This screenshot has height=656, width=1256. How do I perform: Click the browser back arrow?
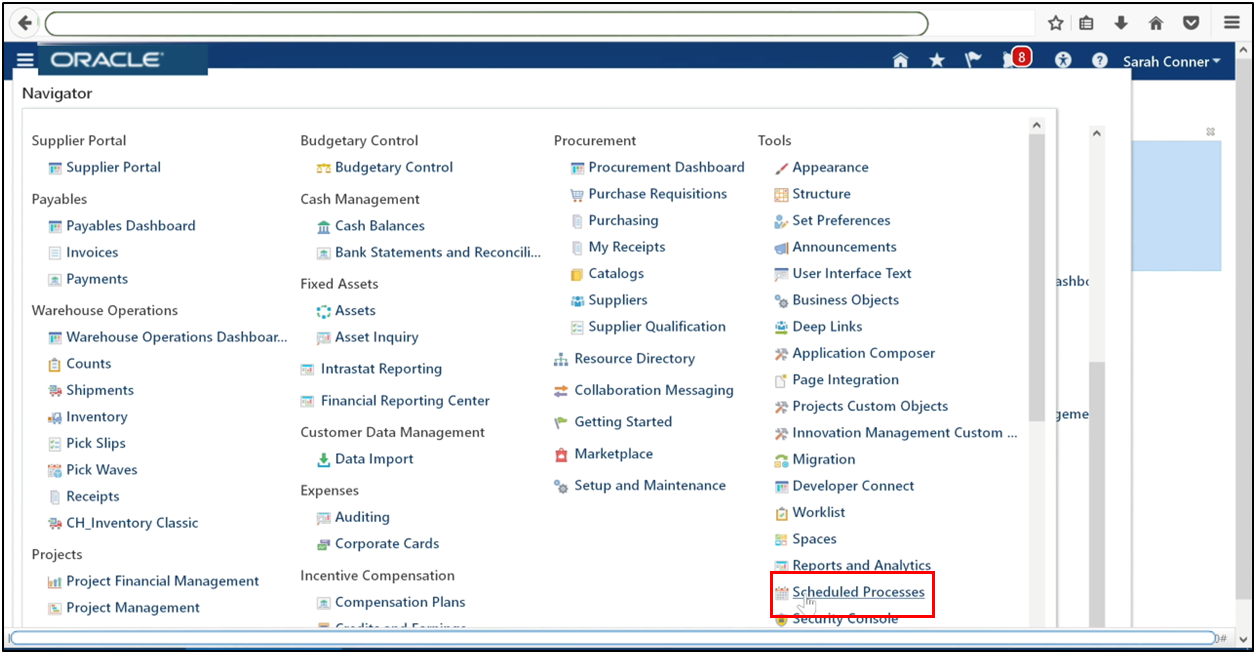point(22,22)
